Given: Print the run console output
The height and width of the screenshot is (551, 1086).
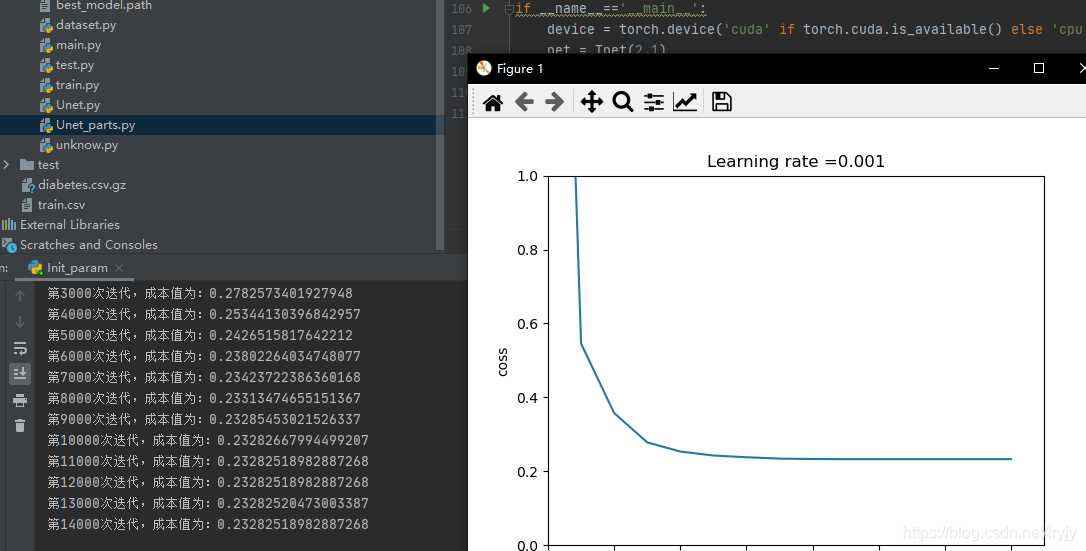Looking at the screenshot, I should tap(20, 400).
